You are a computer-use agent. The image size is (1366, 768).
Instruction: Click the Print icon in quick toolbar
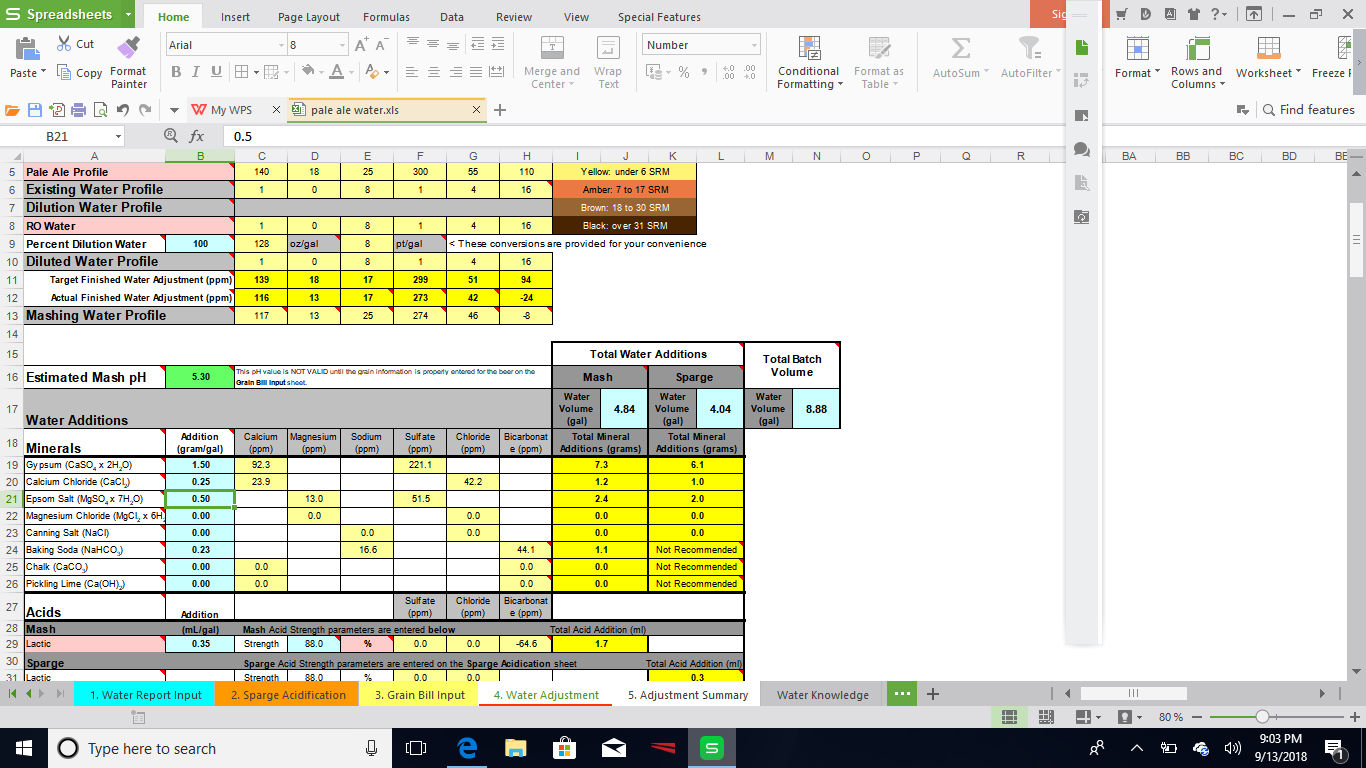click(78, 110)
